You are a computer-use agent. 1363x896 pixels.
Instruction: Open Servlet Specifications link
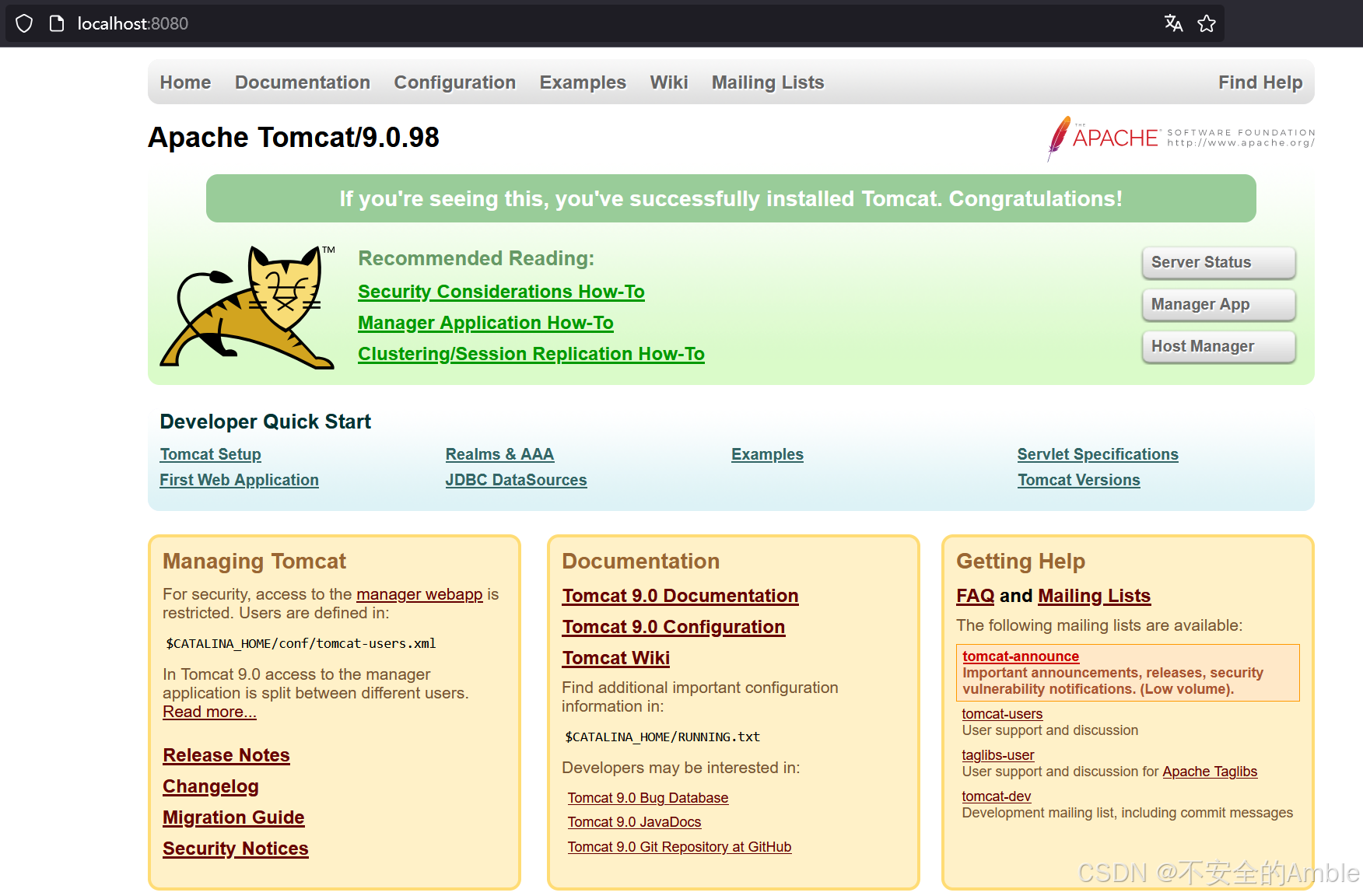(1098, 454)
